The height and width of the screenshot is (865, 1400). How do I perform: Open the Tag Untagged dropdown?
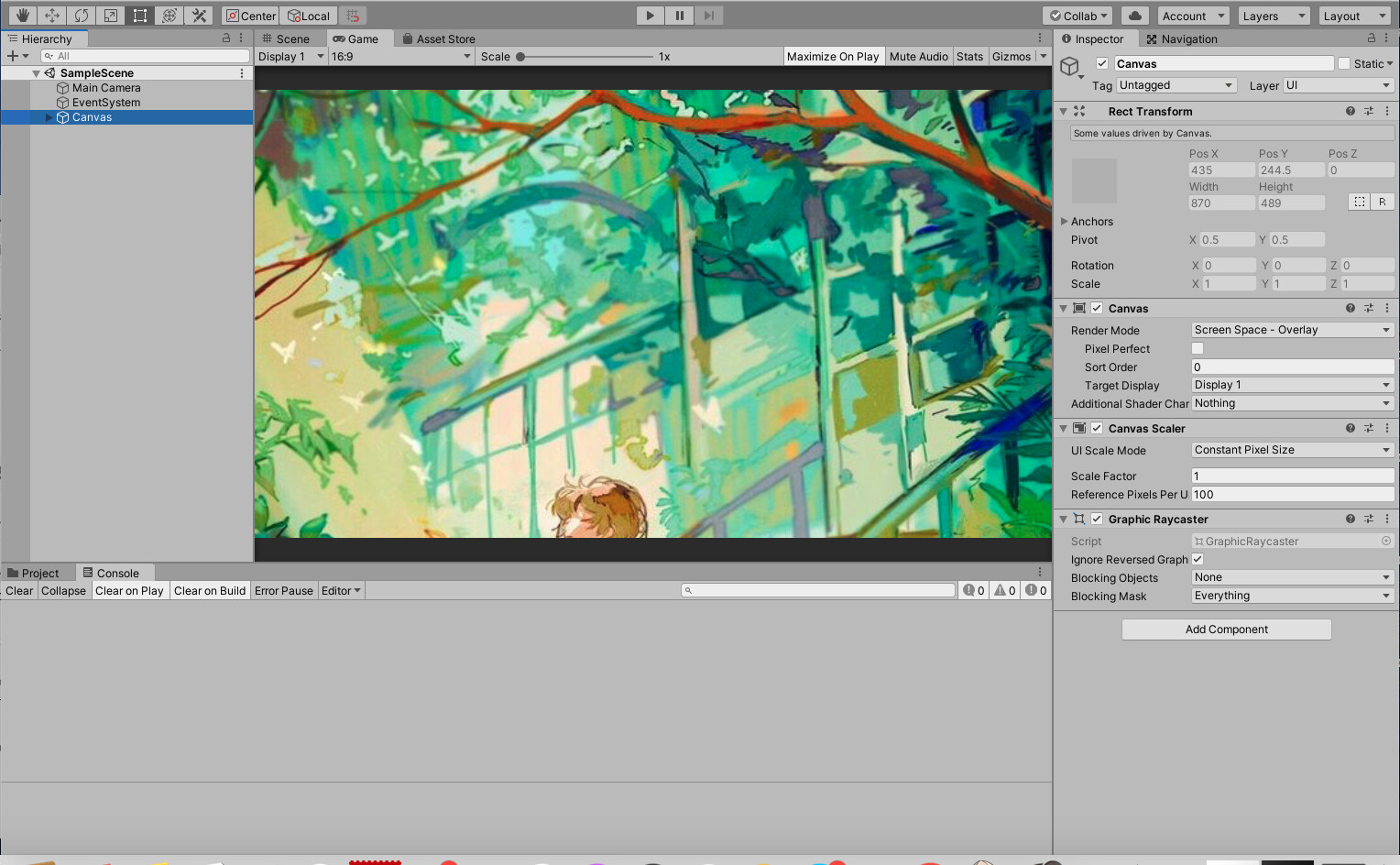(x=1176, y=85)
